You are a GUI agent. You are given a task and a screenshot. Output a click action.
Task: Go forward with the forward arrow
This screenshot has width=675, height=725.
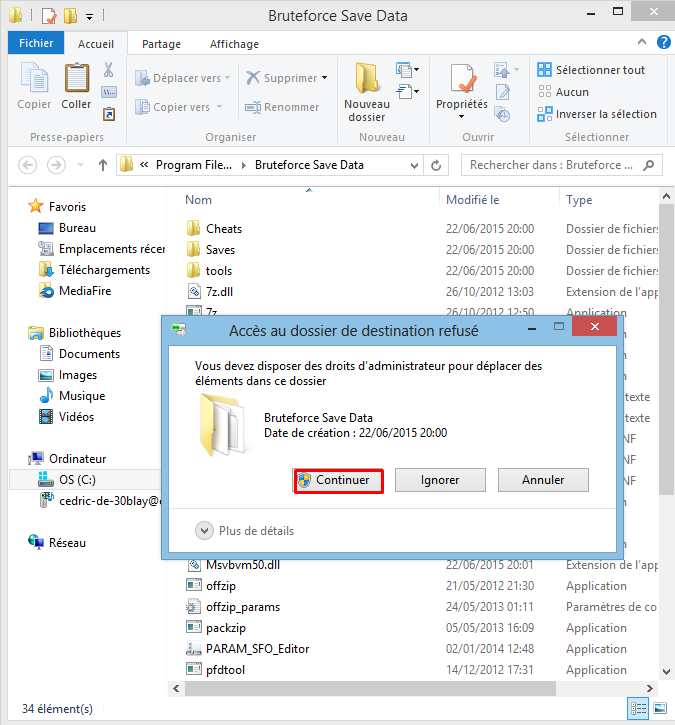tap(56, 165)
